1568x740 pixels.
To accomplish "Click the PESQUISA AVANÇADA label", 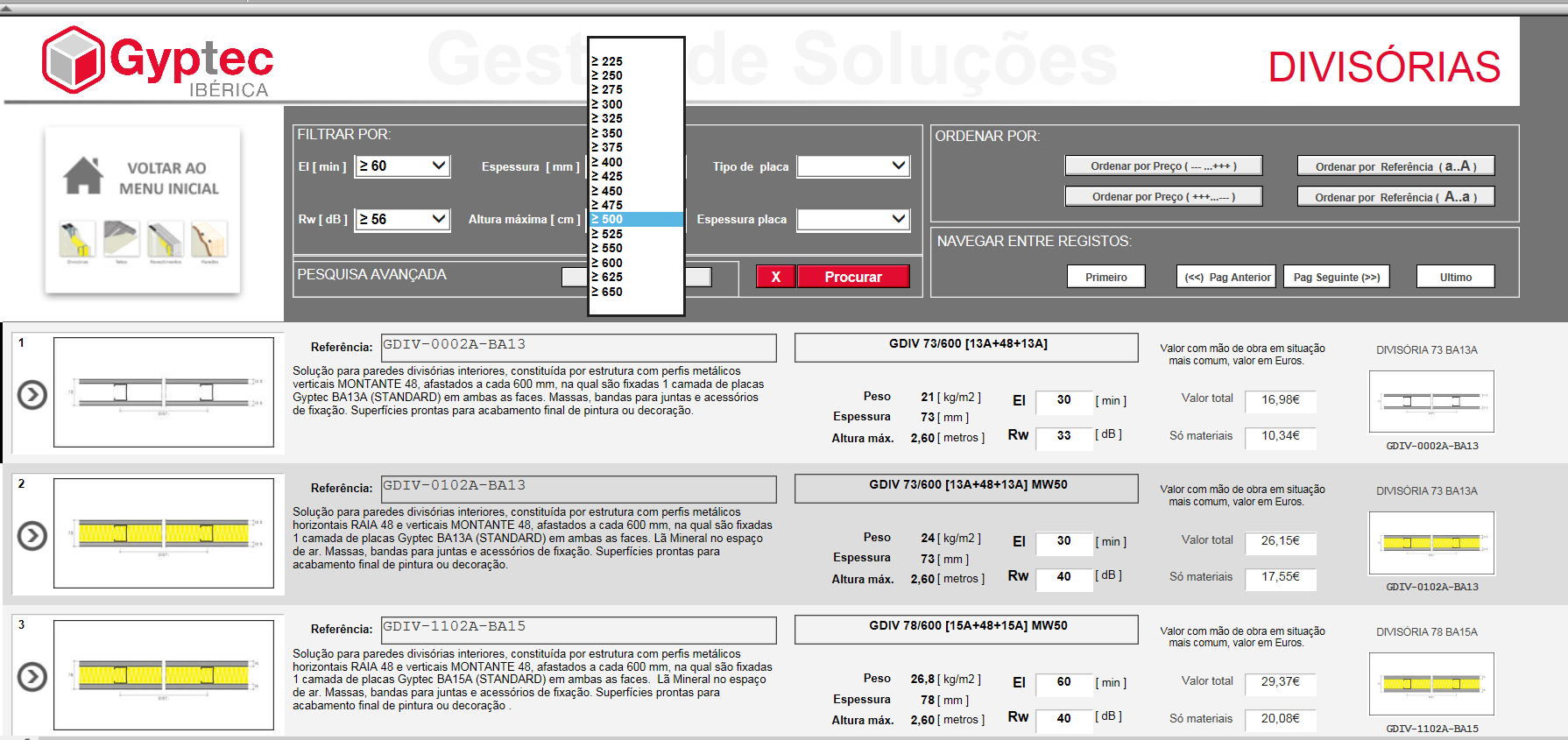I will [371, 274].
